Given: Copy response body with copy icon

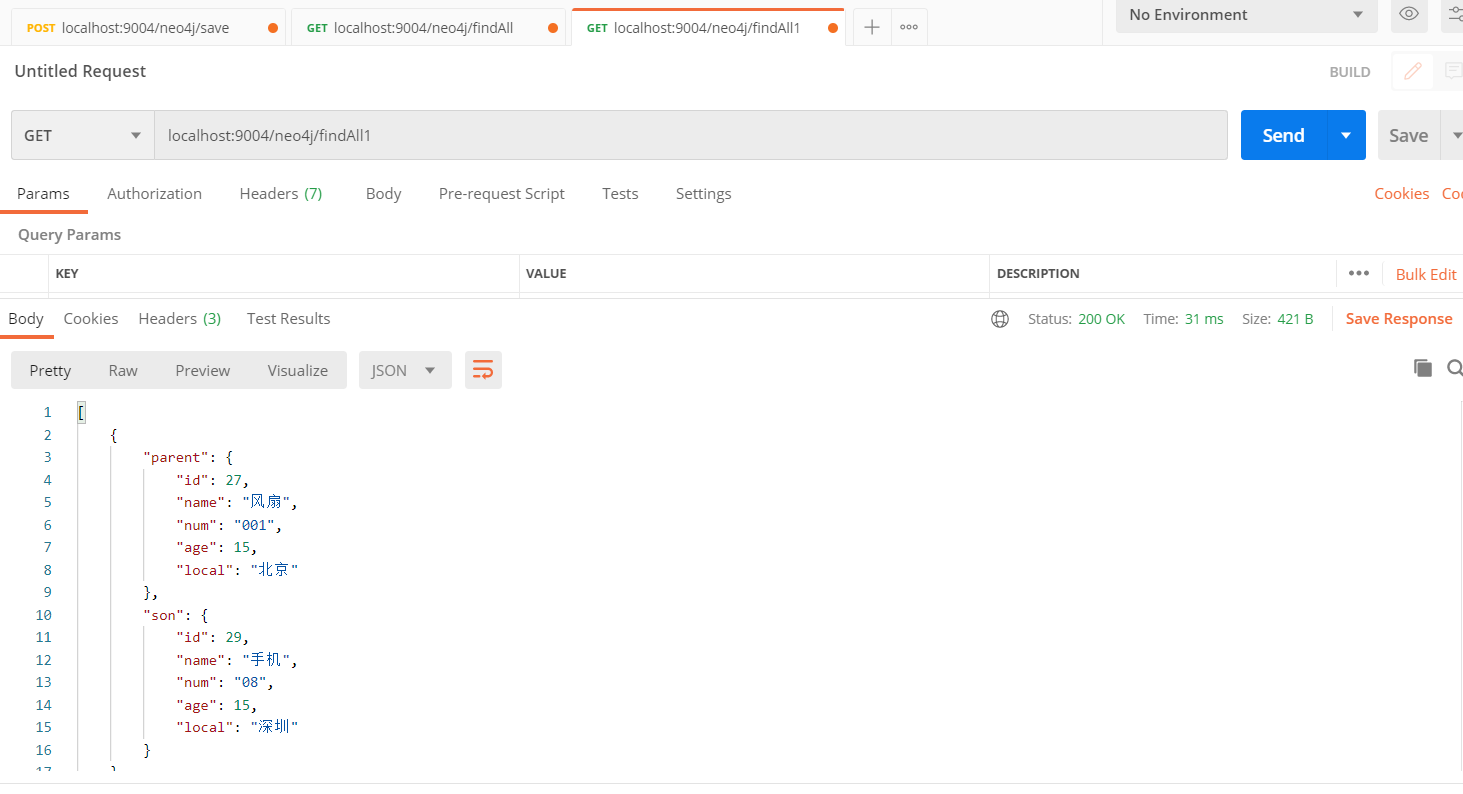Looking at the screenshot, I should point(1422,368).
